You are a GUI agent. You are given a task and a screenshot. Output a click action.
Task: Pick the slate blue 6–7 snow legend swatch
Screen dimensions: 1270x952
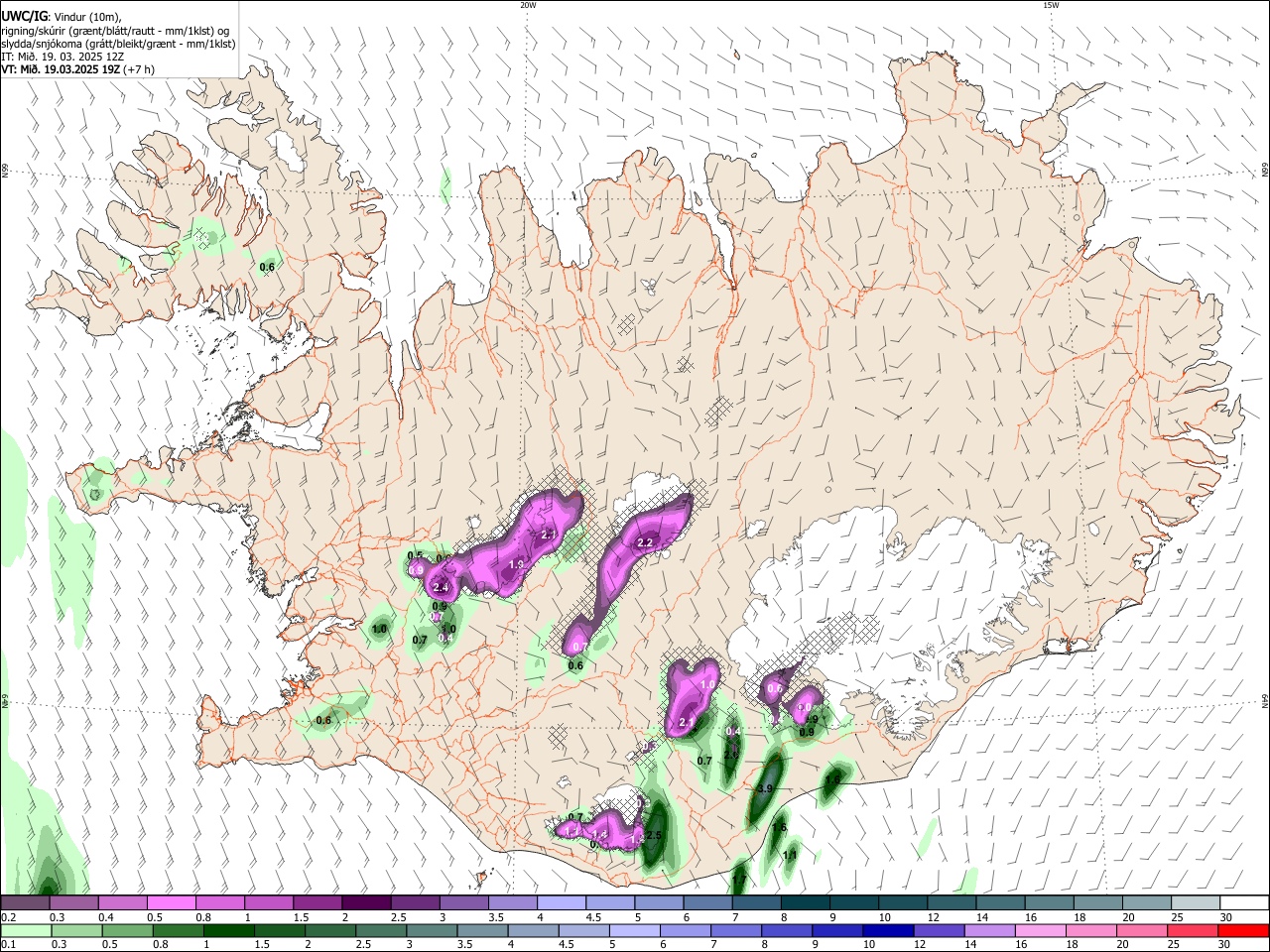(x=706, y=902)
